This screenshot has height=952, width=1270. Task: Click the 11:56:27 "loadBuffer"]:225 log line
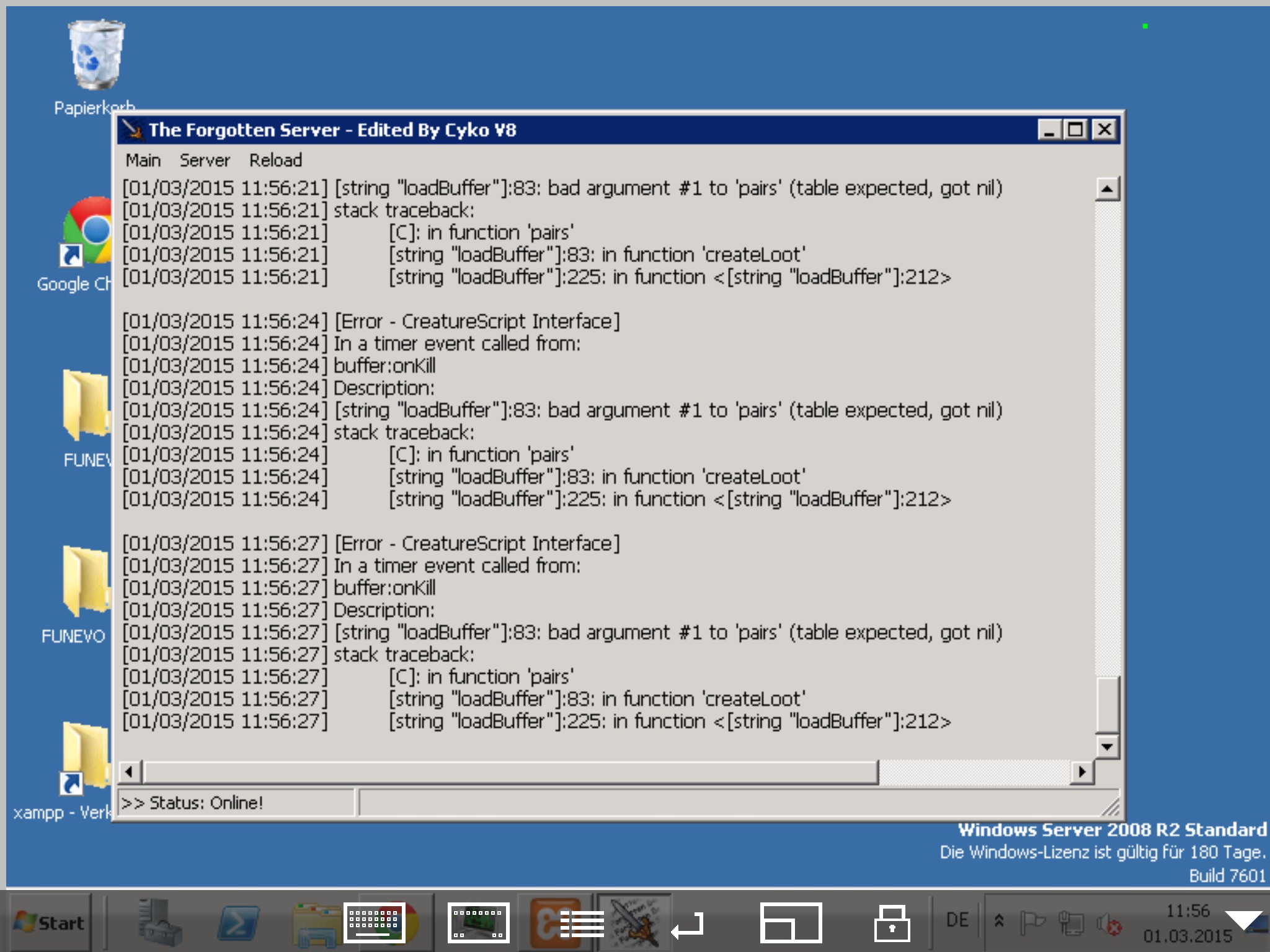(x=536, y=722)
